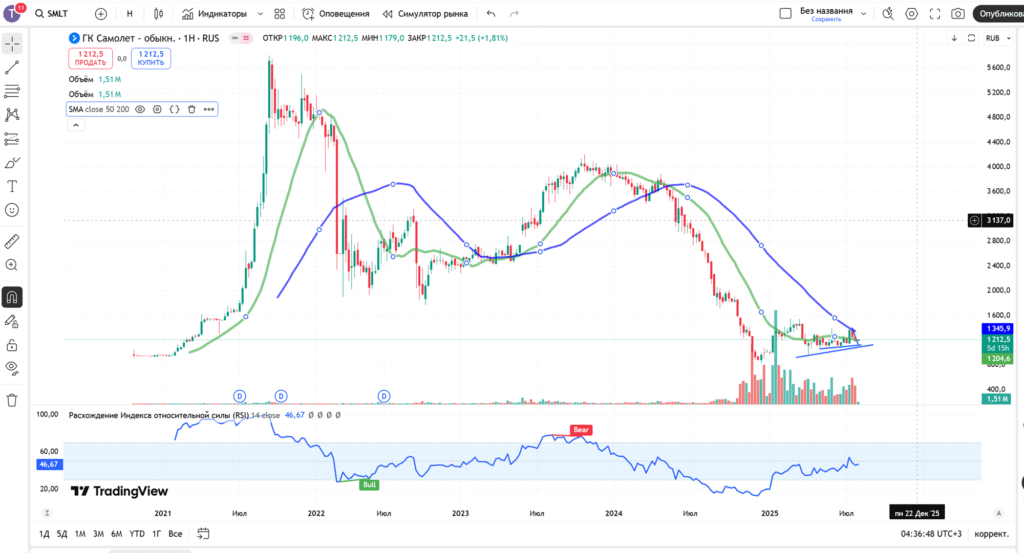Click the first dividend D marker
The height and width of the screenshot is (553, 1024).
pyautogui.click(x=240, y=396)
